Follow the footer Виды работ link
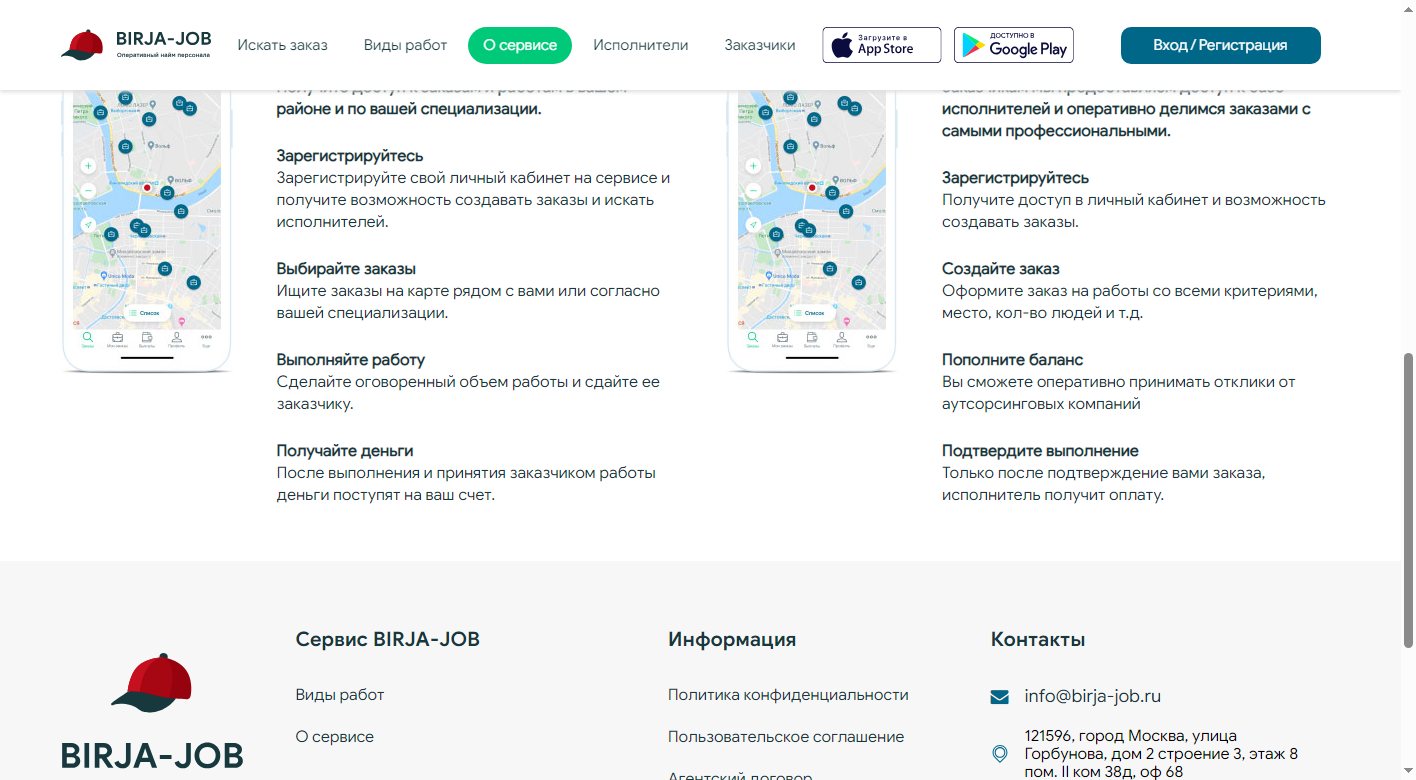 tap(340, 695)
